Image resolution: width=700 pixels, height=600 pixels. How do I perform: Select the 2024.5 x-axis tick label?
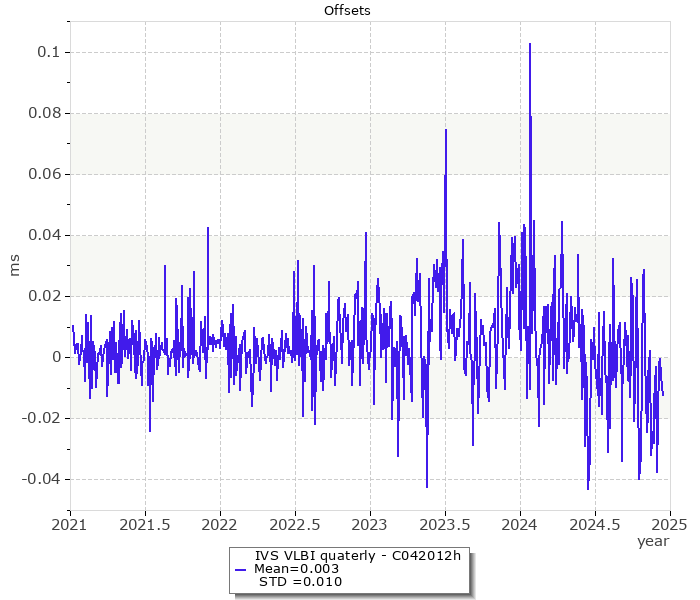[x=595, y=524]
